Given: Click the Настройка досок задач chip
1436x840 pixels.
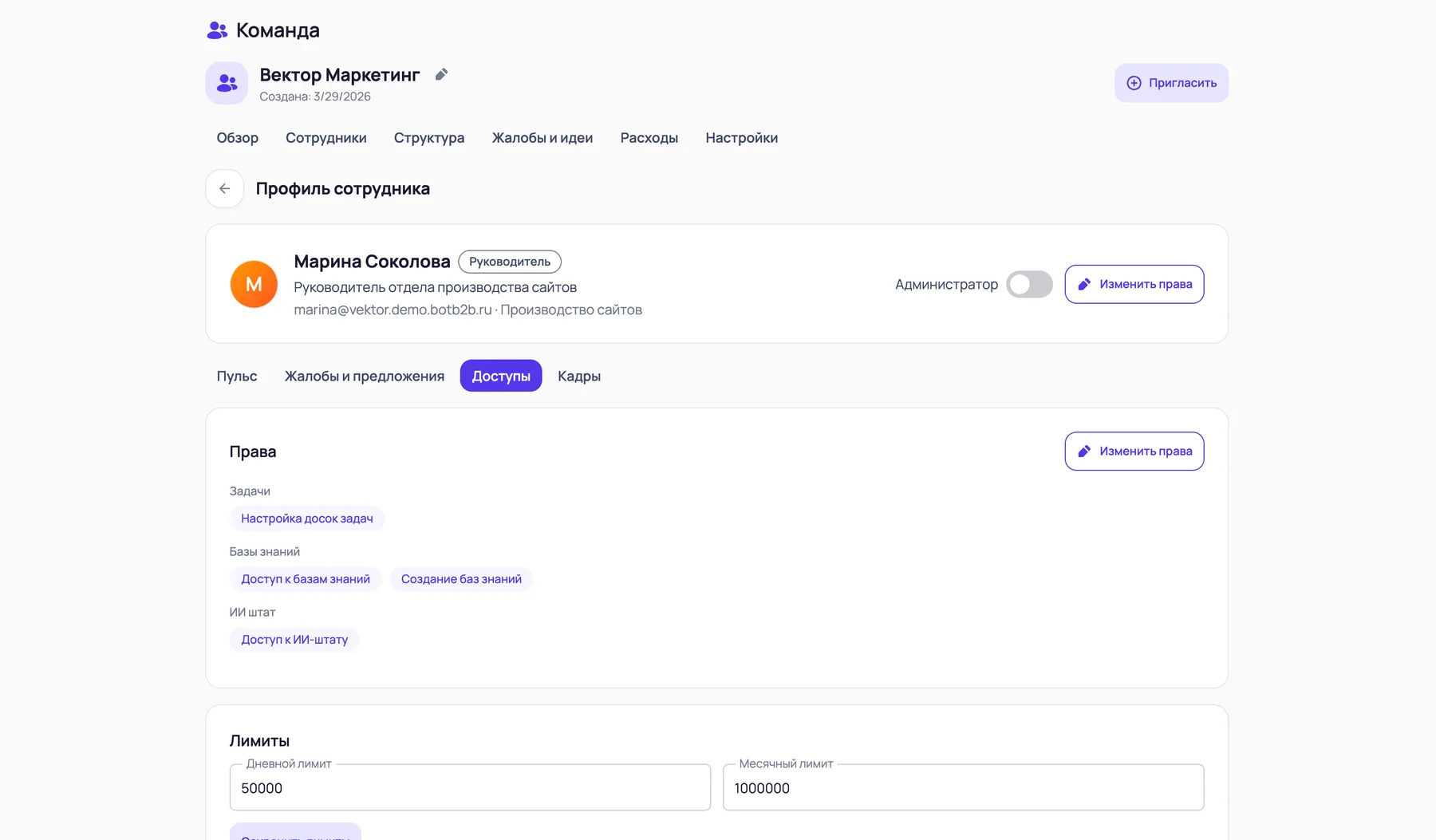Looking at the screenshot, I should 307,519.
